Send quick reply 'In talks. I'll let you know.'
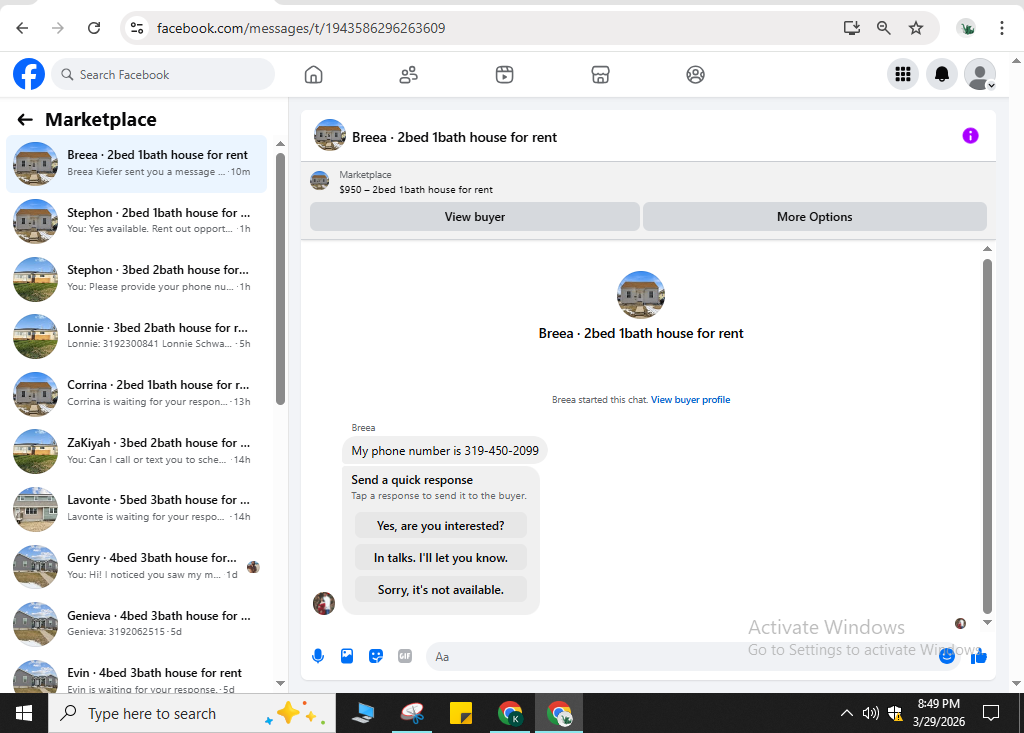 (x=441, y=558)
